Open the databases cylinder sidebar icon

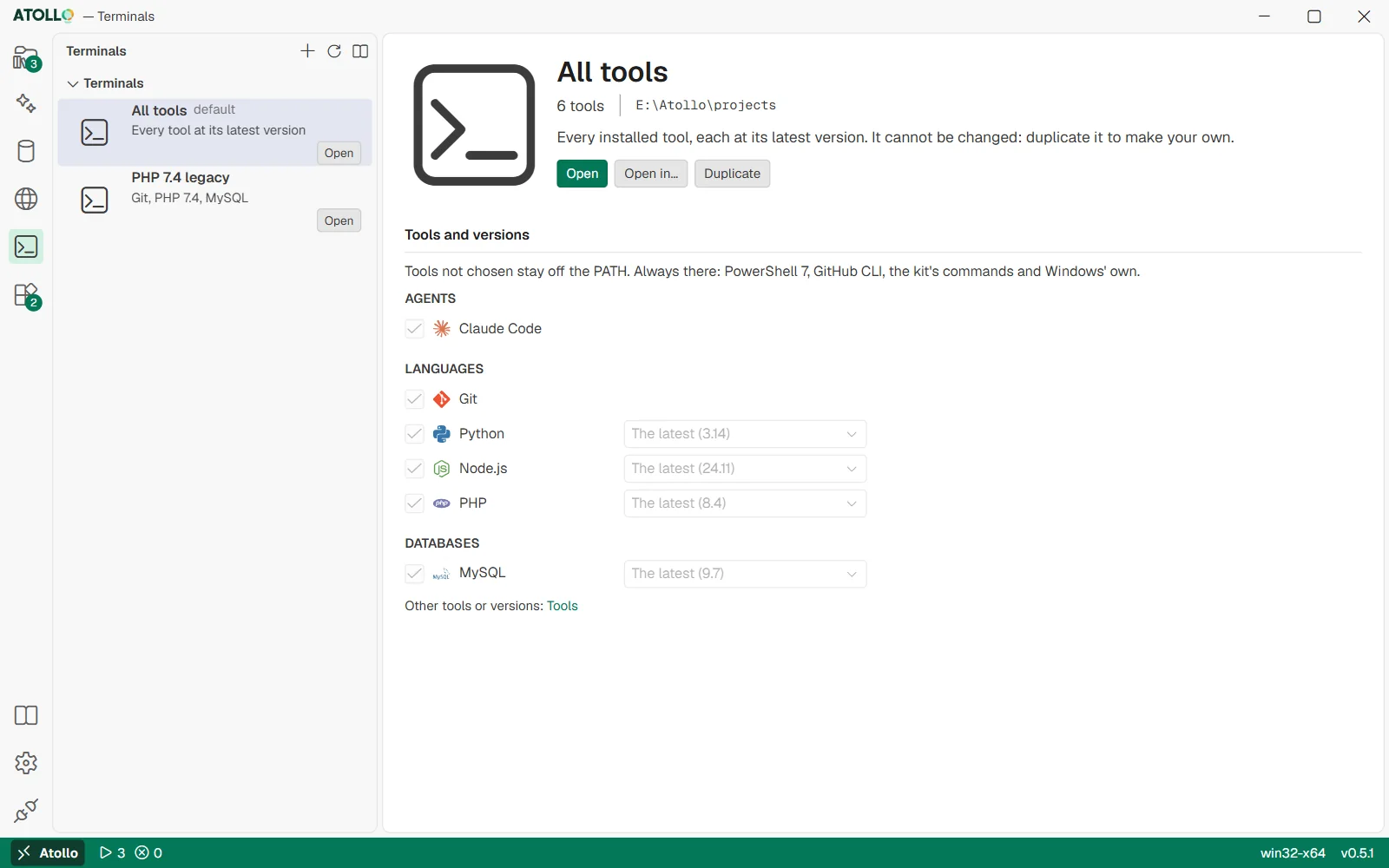[26, 151]
